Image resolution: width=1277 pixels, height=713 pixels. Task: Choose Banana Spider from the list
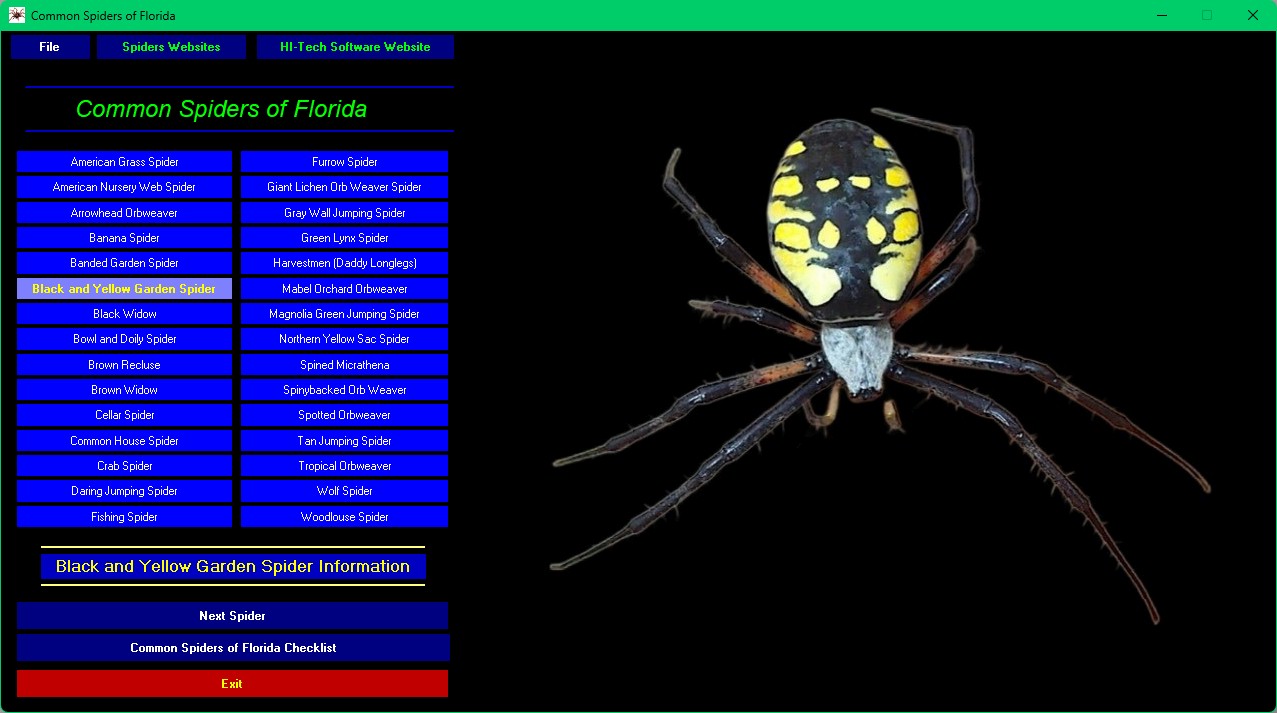coord(124,238)
